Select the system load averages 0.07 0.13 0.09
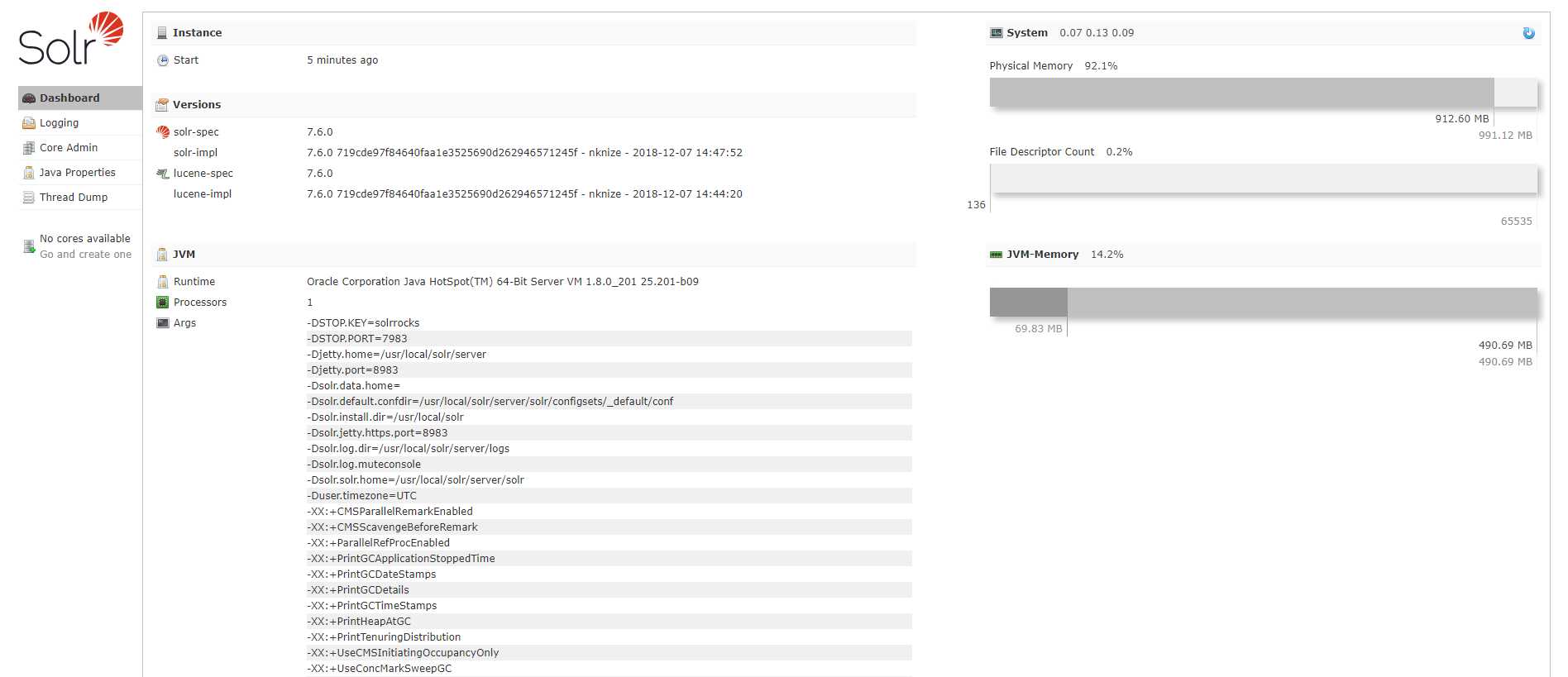This screenshot has width=1568, height=677. point(1097,33)
